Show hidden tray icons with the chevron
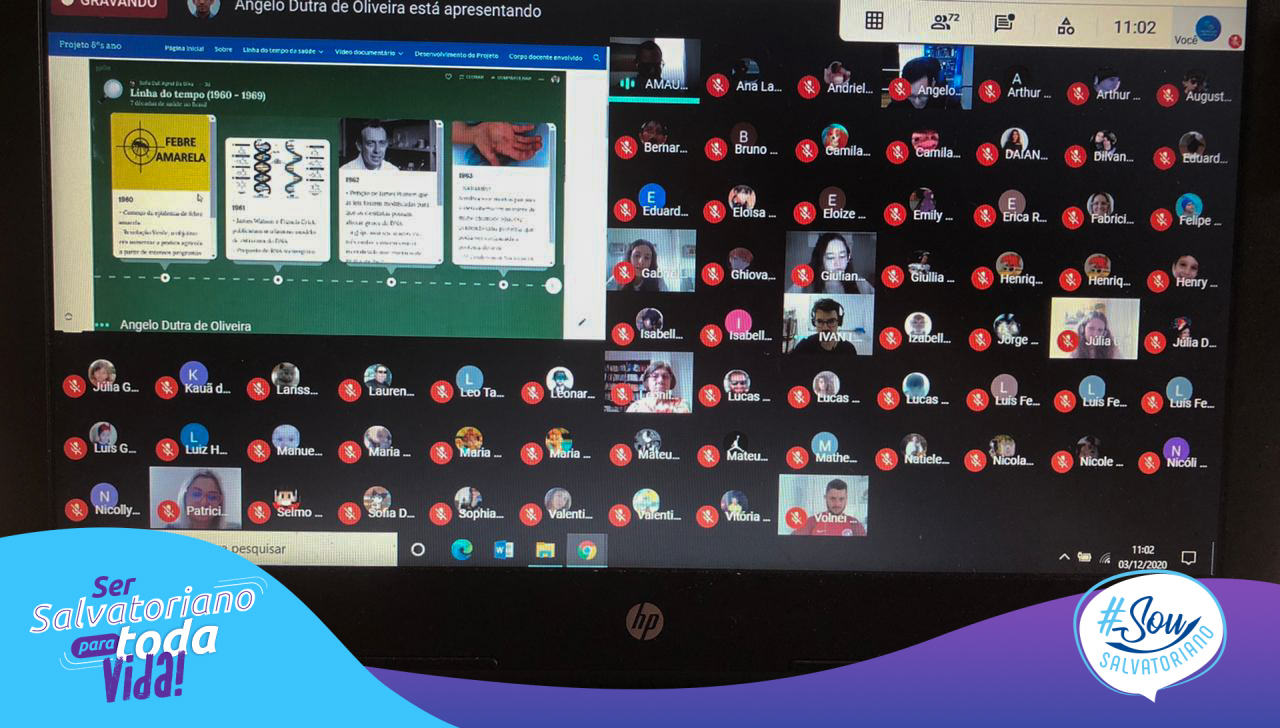The width and height of the screenshot is (1280, 728). coord(1064,556)
